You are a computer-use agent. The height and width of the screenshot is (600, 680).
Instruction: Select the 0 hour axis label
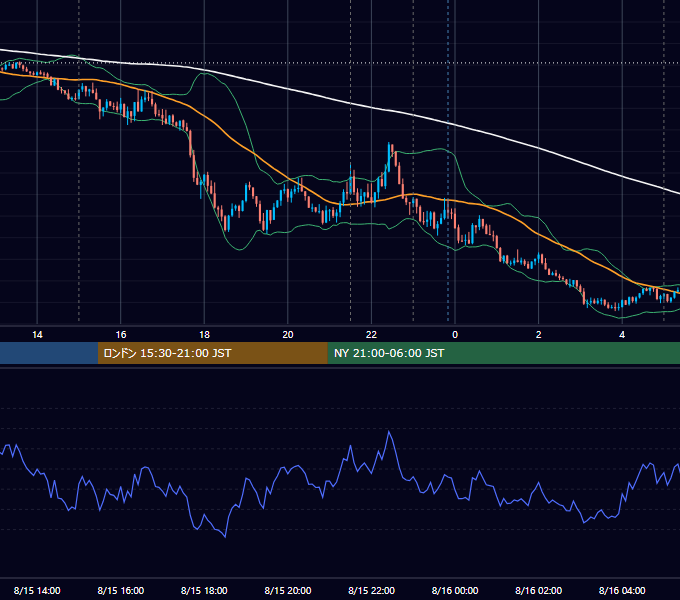pos(455,335)
